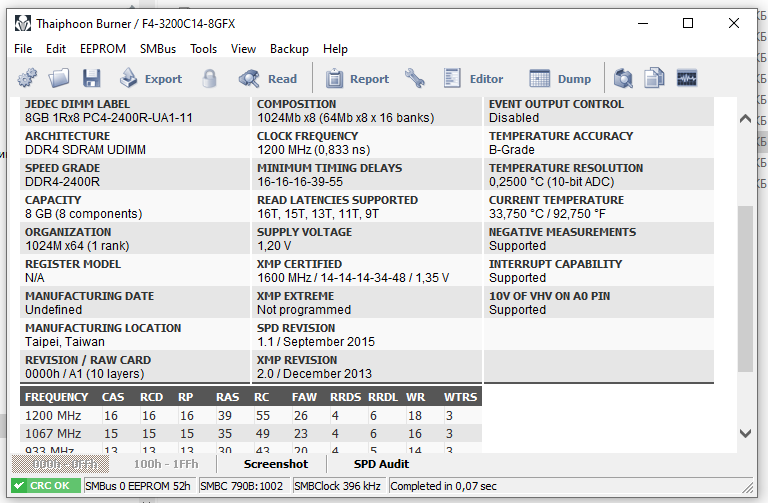768x503 pixels.
Task: Open the Editor toolbar button
Action: coord(473,78)
